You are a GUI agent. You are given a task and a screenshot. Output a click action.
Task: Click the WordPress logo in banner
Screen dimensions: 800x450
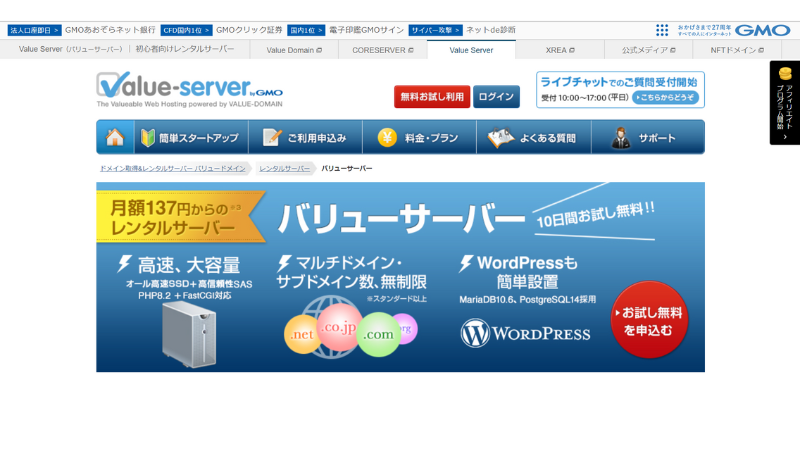(x=526, y=333)
